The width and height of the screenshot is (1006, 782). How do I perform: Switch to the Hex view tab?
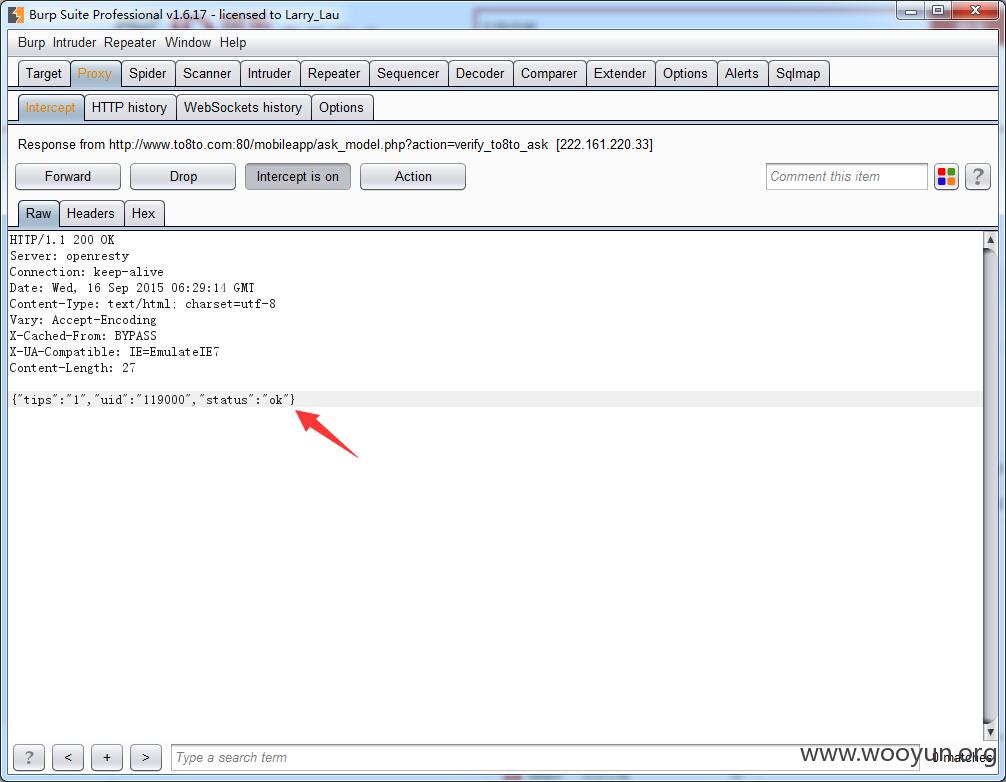click(144, 214)
